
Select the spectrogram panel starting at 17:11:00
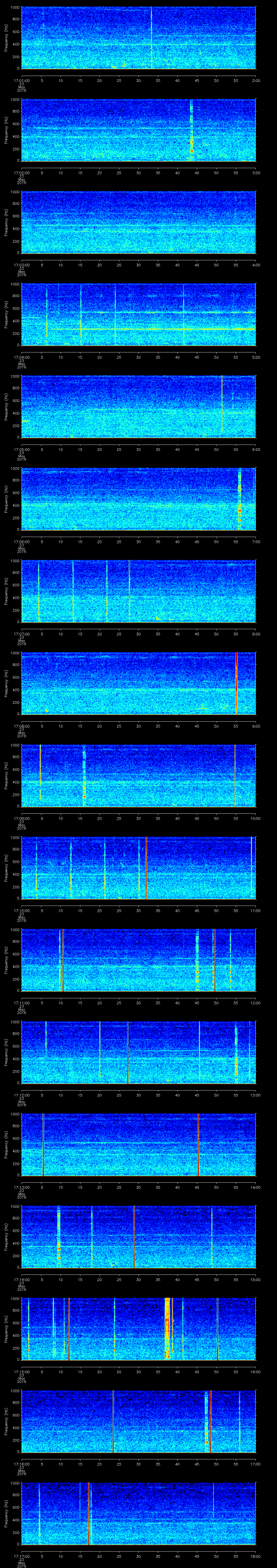[138, 960]
